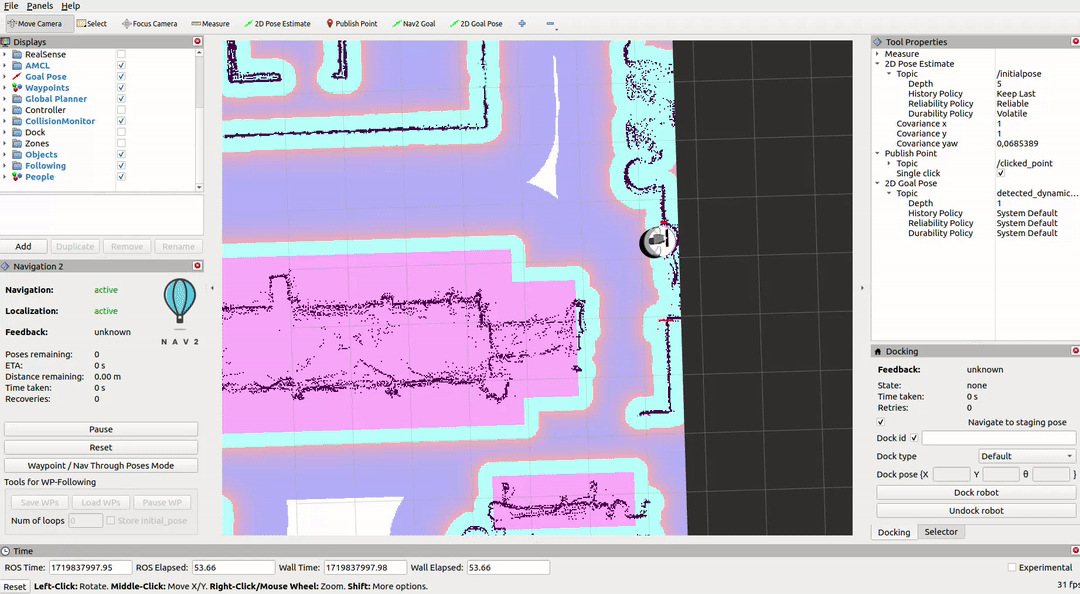The image size is (1080, 594).
Task: Pick the Measure tool
Action: (x=210, y=23)
